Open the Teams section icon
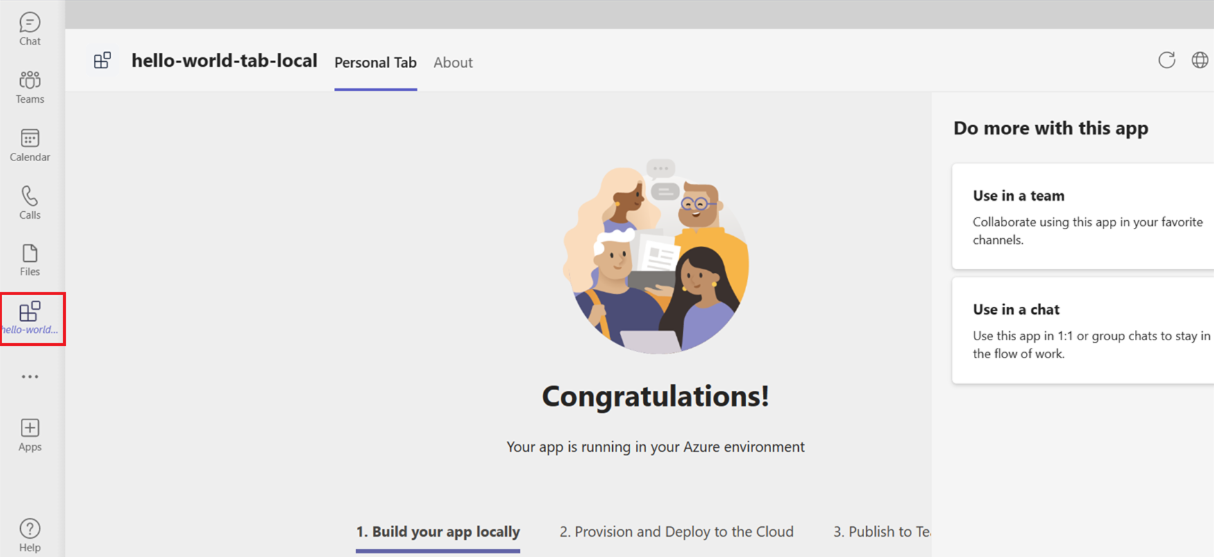The width and height of the screenshot is (1214, 557). coord(30,86)
